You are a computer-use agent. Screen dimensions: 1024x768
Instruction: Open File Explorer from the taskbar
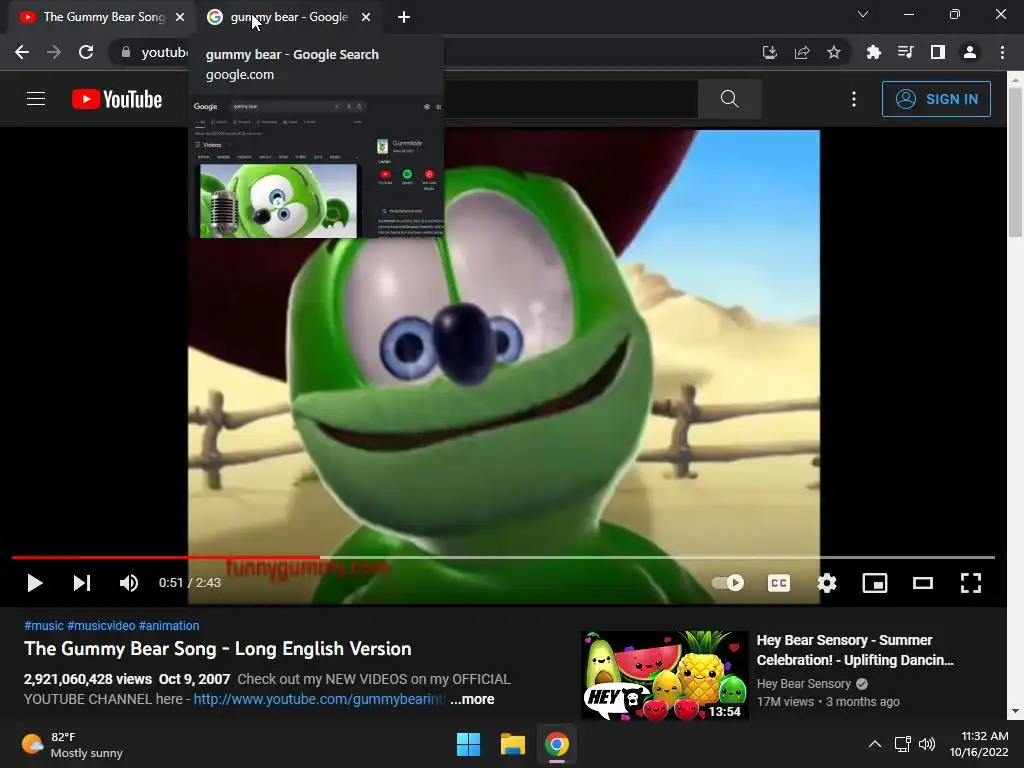pyautogui.click(x=513, y=744)
